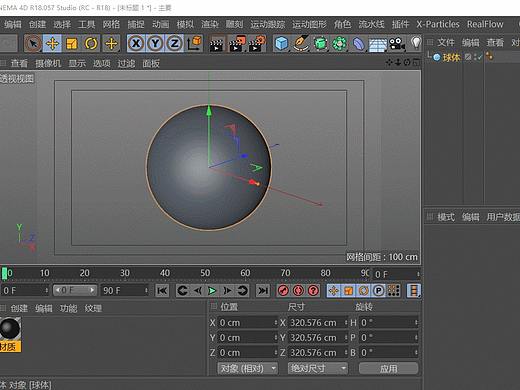This screenshot has width=520, height=390.
Task: Activate the Rotate tool
Action: [91, 43]
